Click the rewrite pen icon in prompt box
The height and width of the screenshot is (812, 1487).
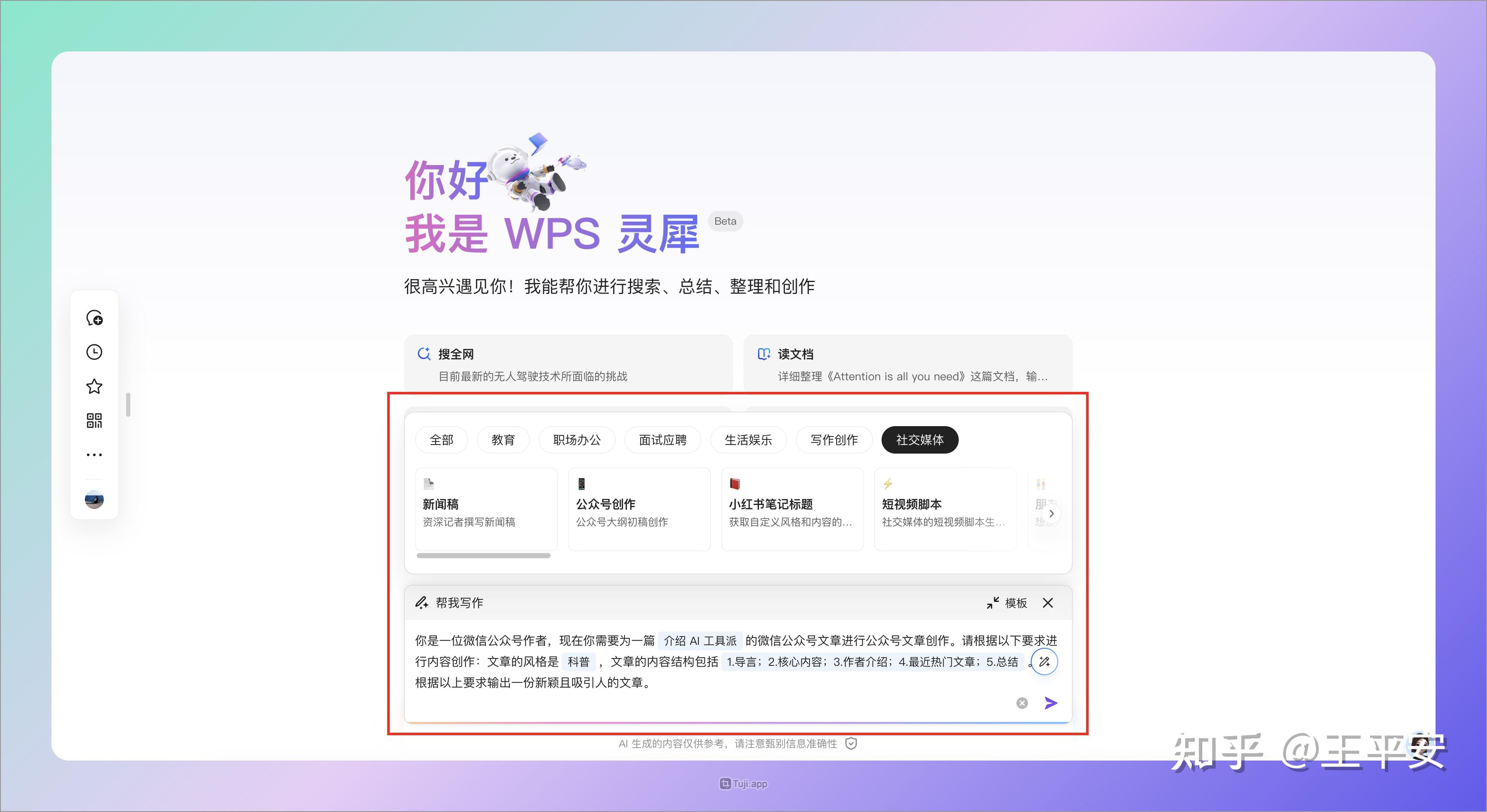tap(1044, 662)
